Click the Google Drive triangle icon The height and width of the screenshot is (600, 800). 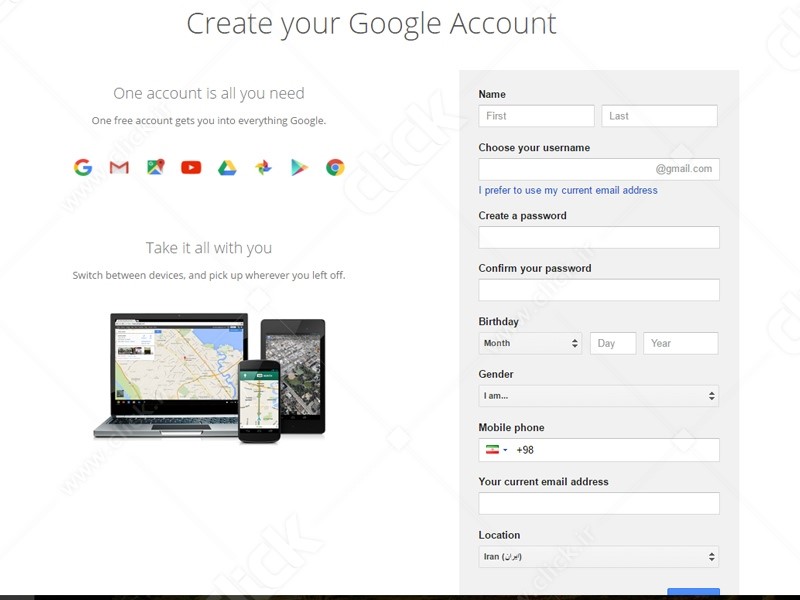227,168
